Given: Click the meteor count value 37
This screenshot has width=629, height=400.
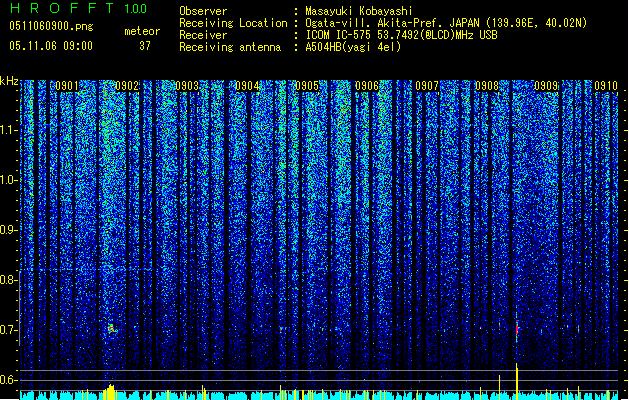Looking at the screenshot, I should pos(145,46).
